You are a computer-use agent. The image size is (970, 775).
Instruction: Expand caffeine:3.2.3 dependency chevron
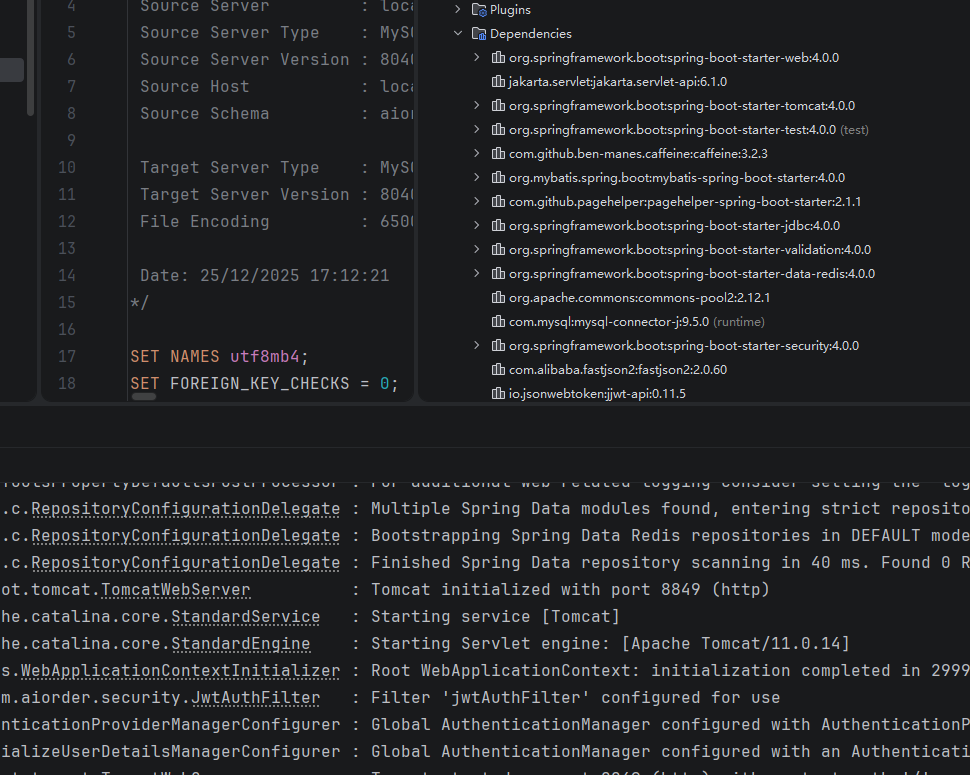pyautogui.click(x=476, y=153)
